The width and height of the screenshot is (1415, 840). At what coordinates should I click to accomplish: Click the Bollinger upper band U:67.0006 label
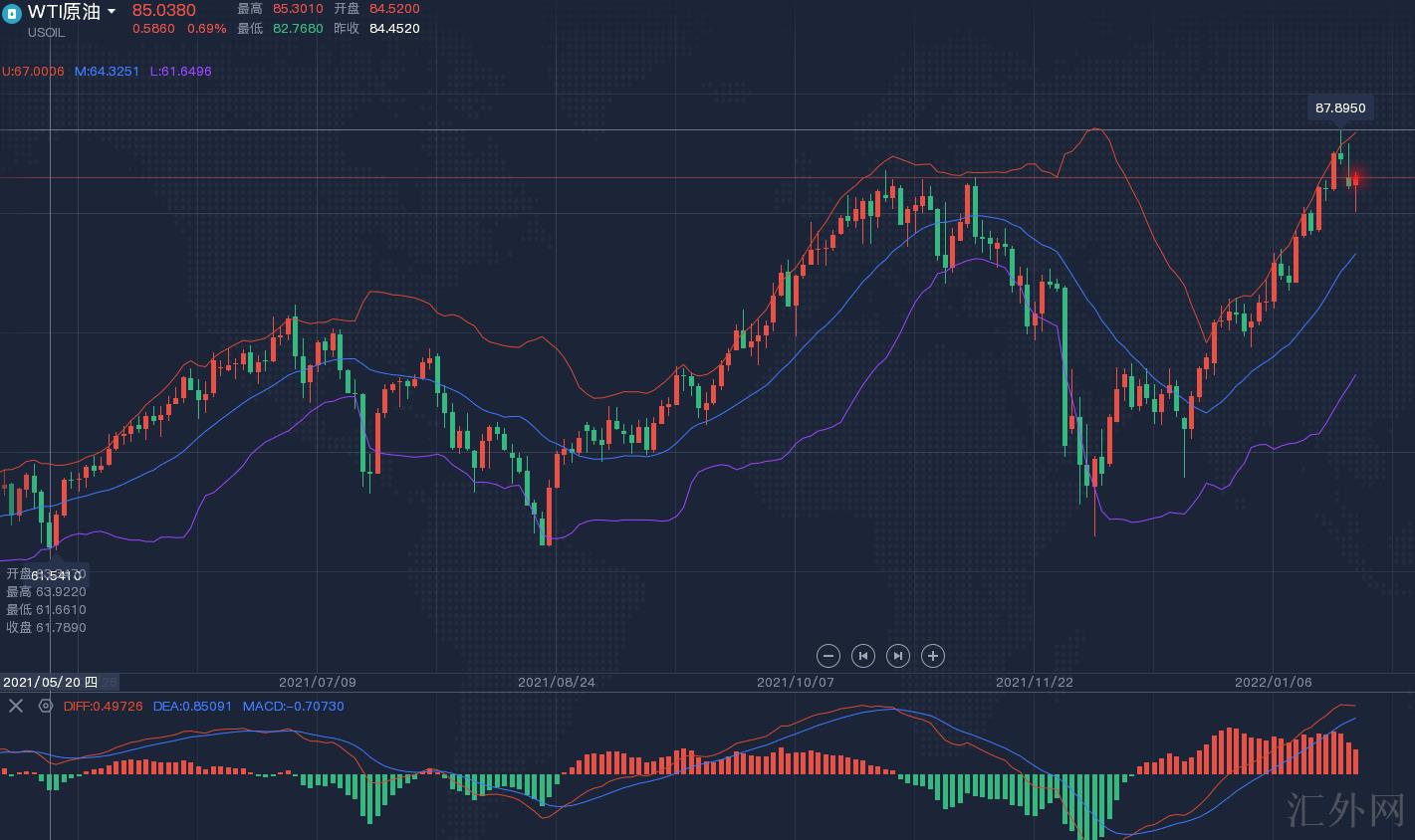[33, 72]
